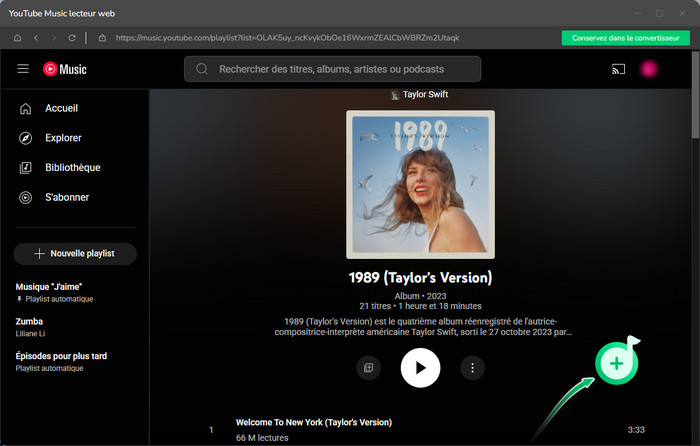
Task: Click the 3:33 track duration
Action: 636,429
